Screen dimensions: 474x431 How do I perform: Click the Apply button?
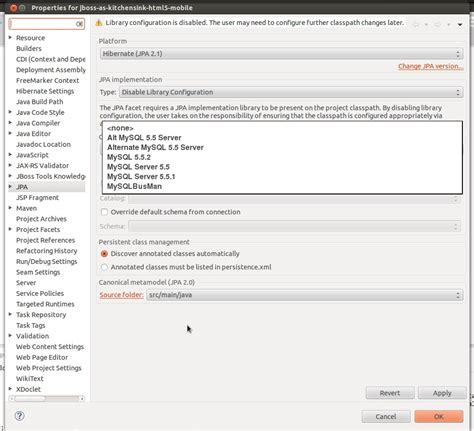pos(442,393)
